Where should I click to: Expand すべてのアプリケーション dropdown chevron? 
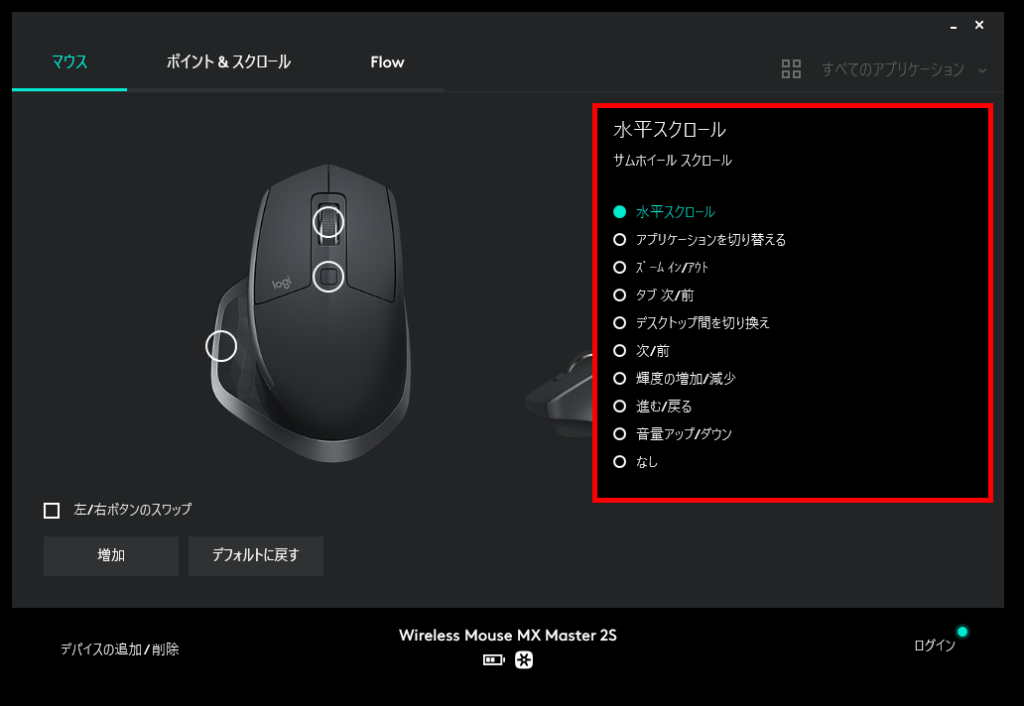[x=982, y=70]
